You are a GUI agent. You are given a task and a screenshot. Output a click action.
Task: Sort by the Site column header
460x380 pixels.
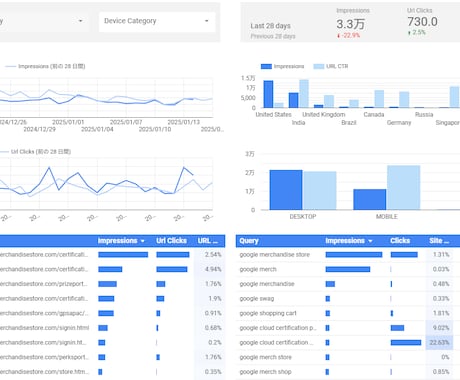[439, 241]
